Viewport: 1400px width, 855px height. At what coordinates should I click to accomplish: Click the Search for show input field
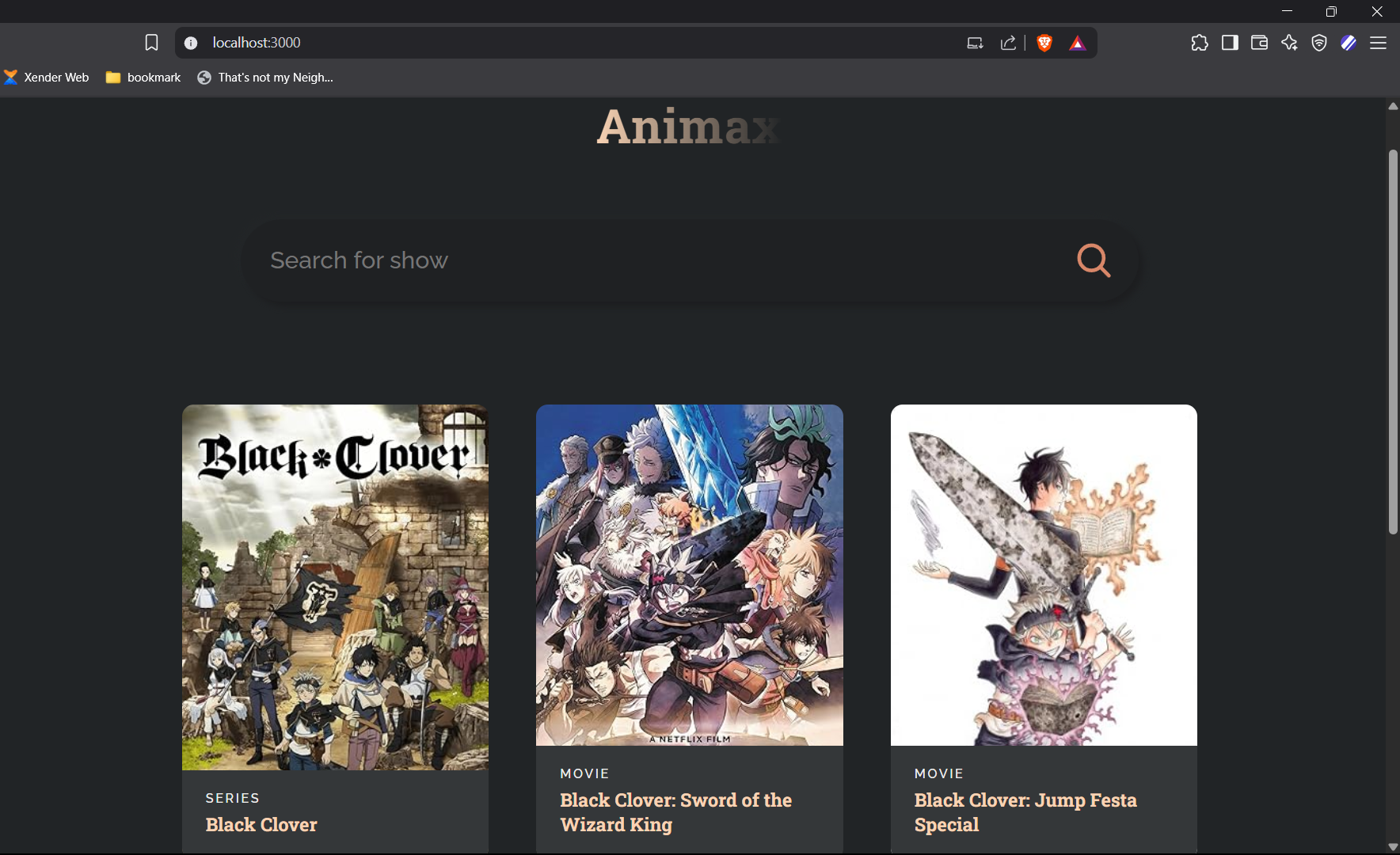(x=657, y=260)
